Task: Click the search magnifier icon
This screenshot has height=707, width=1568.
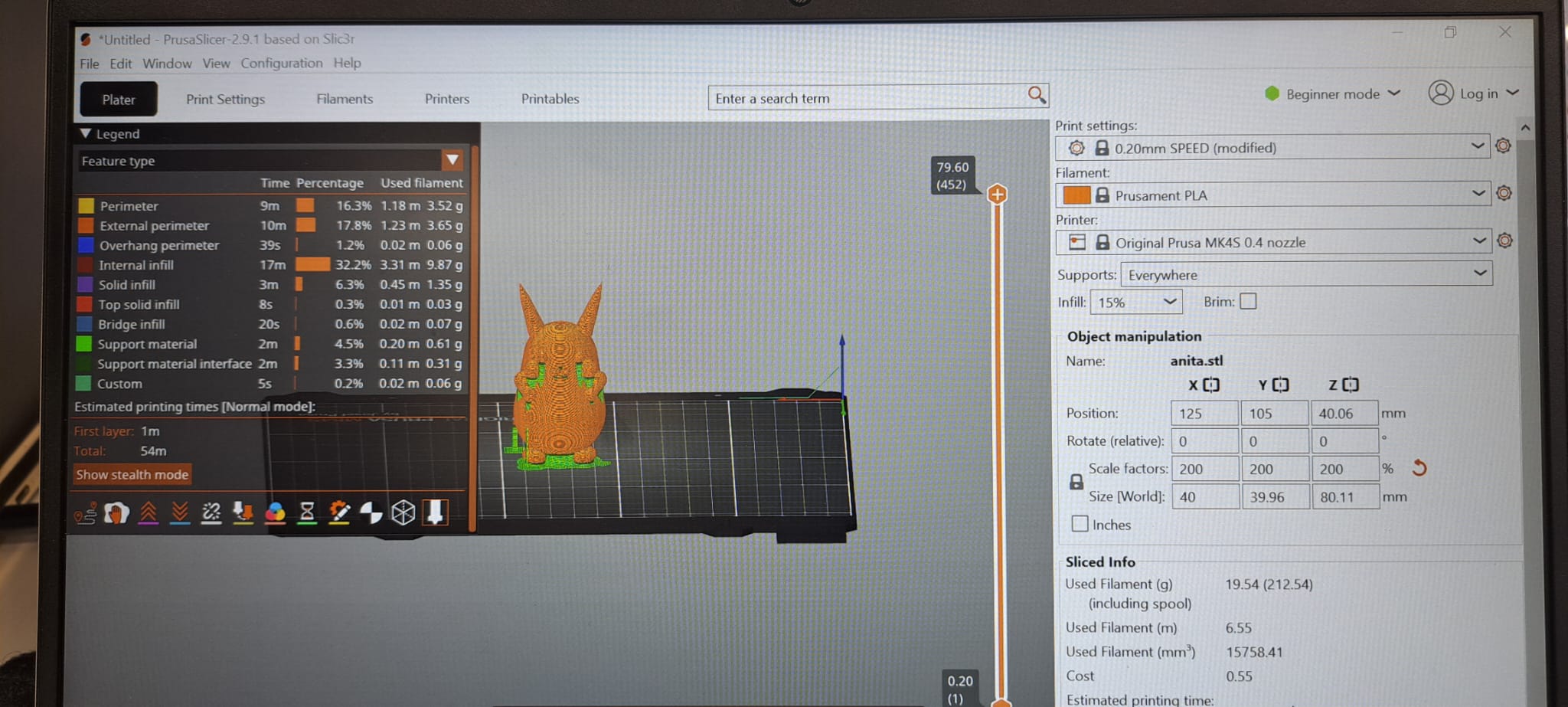Action: pos(1037,94)
